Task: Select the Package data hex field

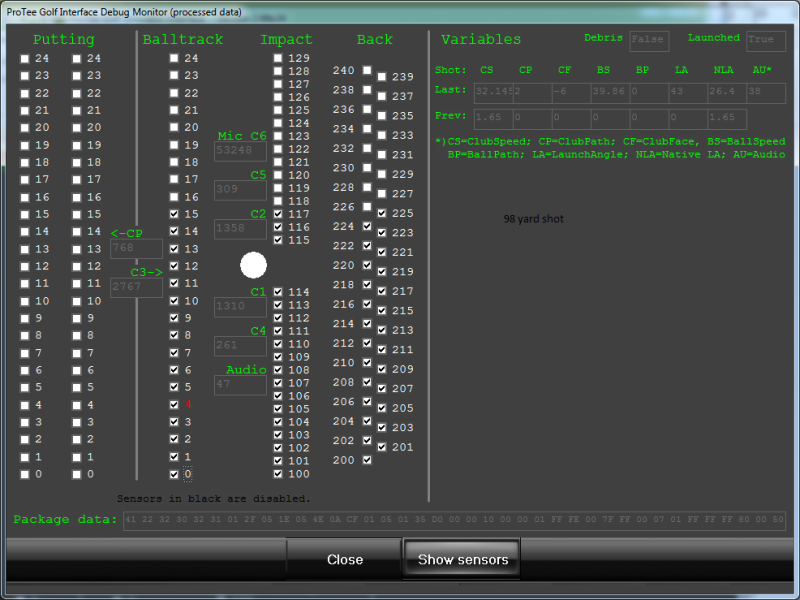Action: (454, 521)
